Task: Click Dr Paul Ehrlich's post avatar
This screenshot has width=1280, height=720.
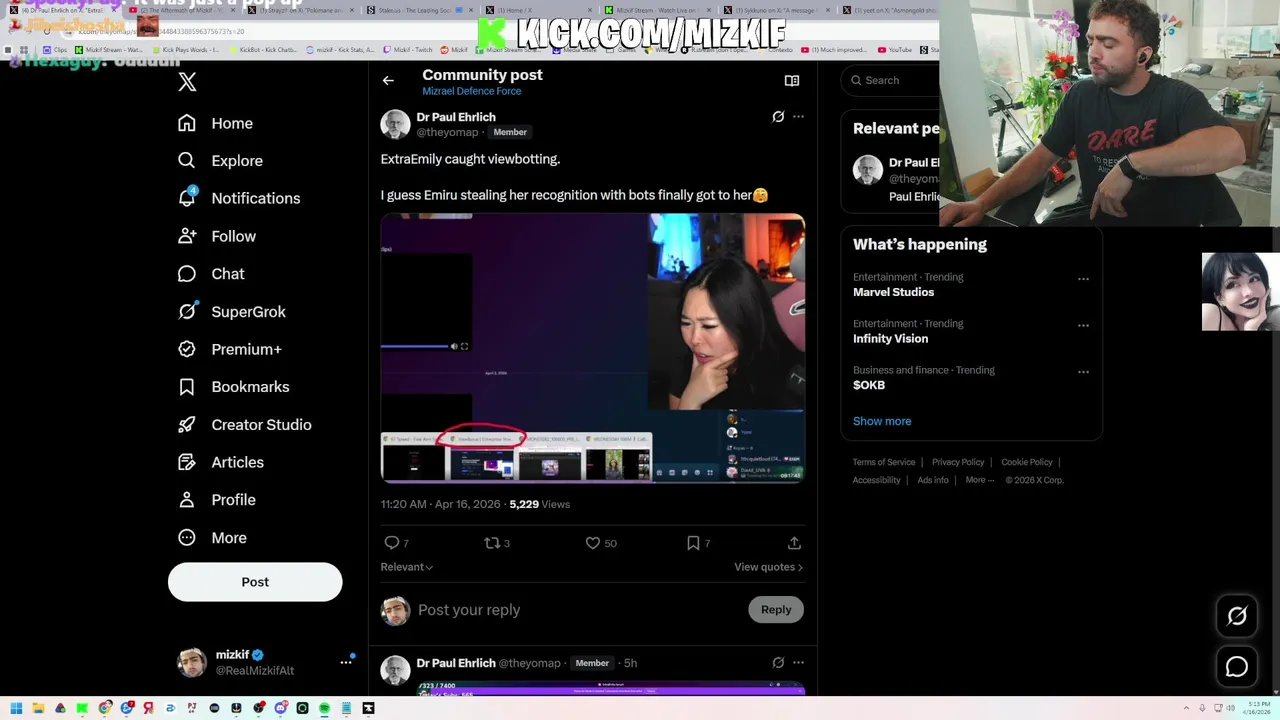Action: point(395,124)
